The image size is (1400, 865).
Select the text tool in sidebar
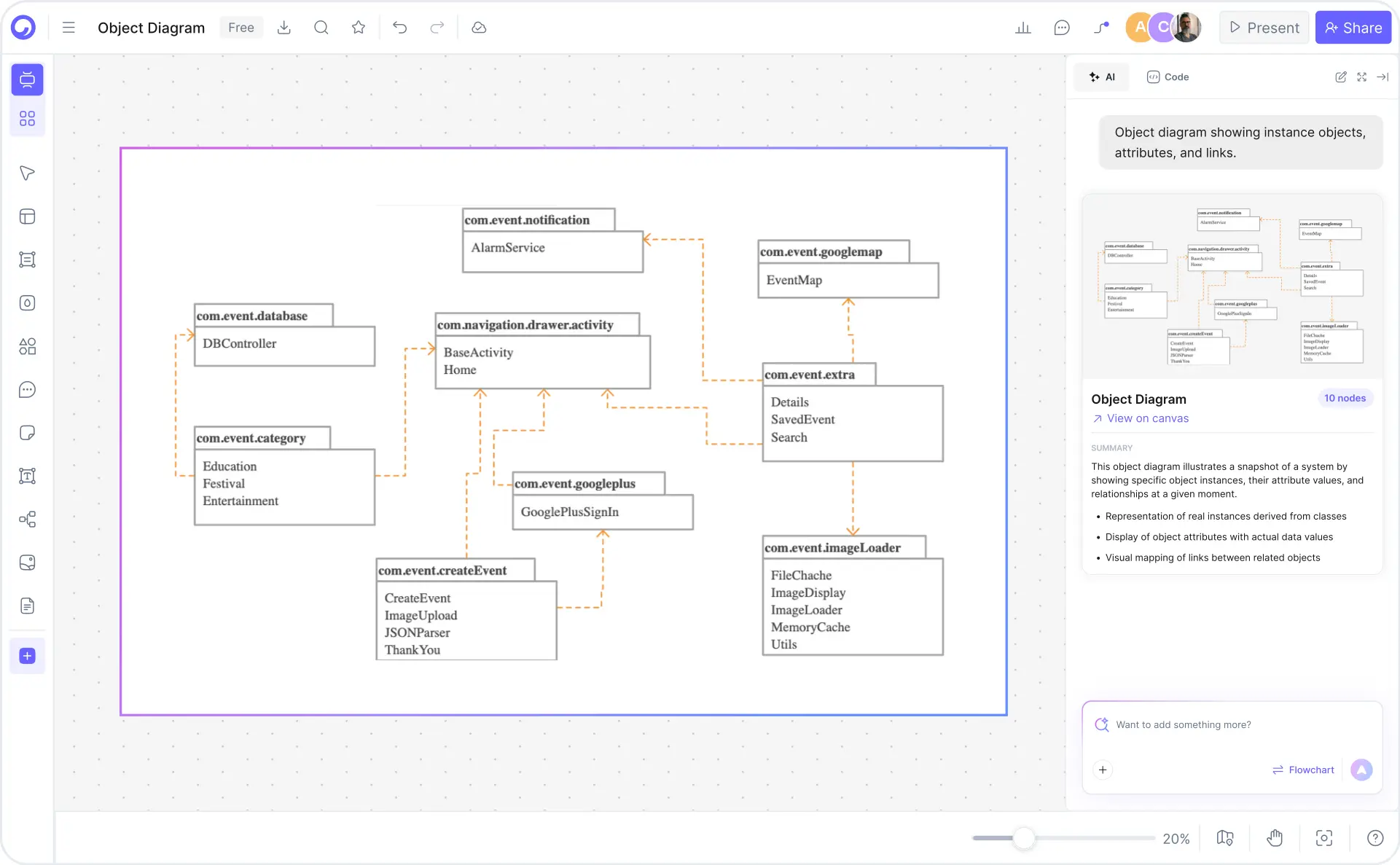27,476
